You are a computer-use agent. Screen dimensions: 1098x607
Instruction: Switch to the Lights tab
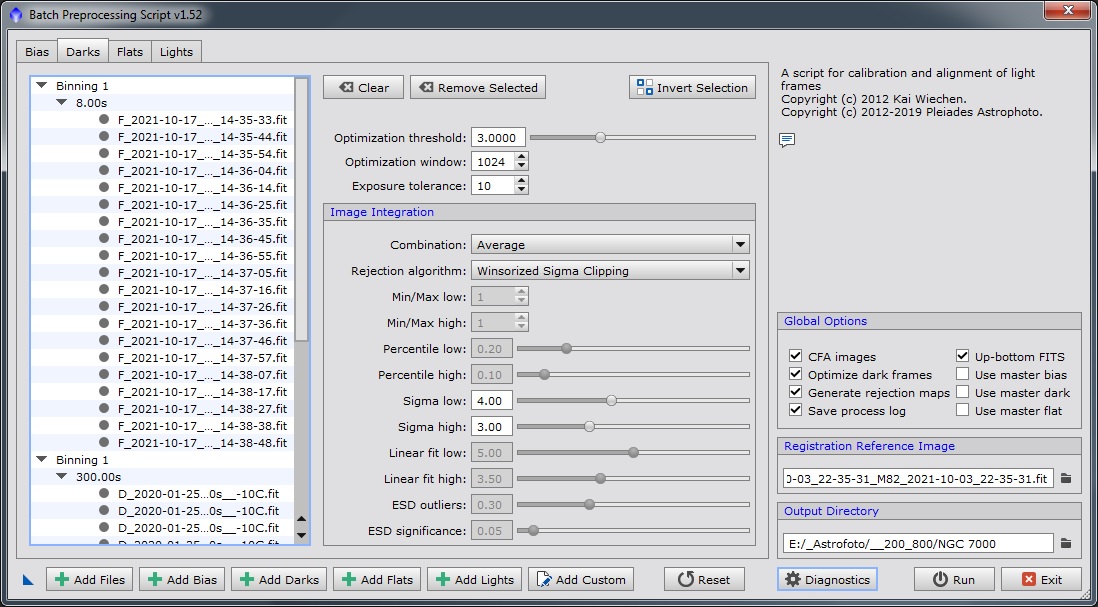point(176,52)
